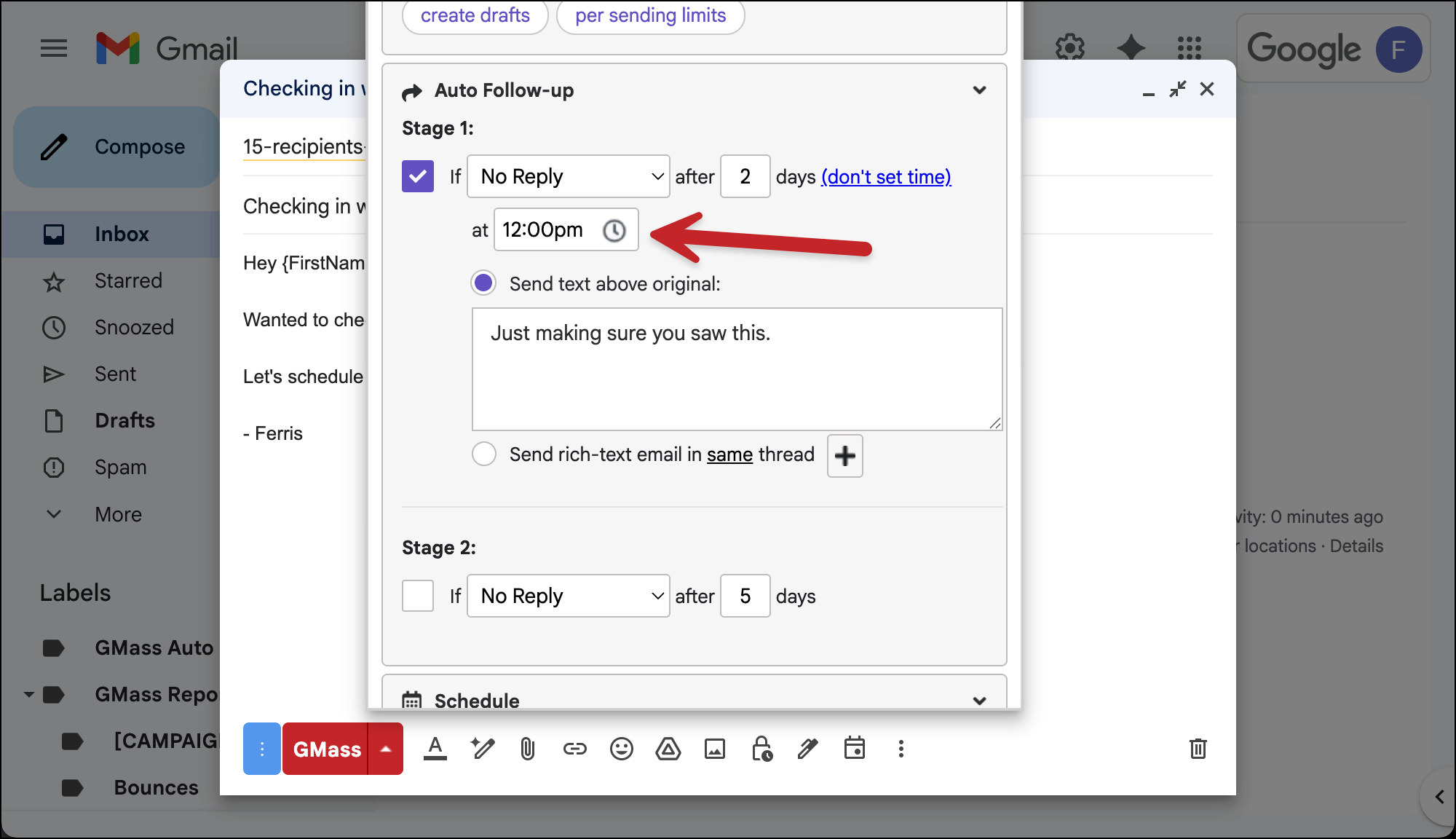This screenshot has height=839, width=1456.
Task: Open text formatting options icon
Action: 435,749
